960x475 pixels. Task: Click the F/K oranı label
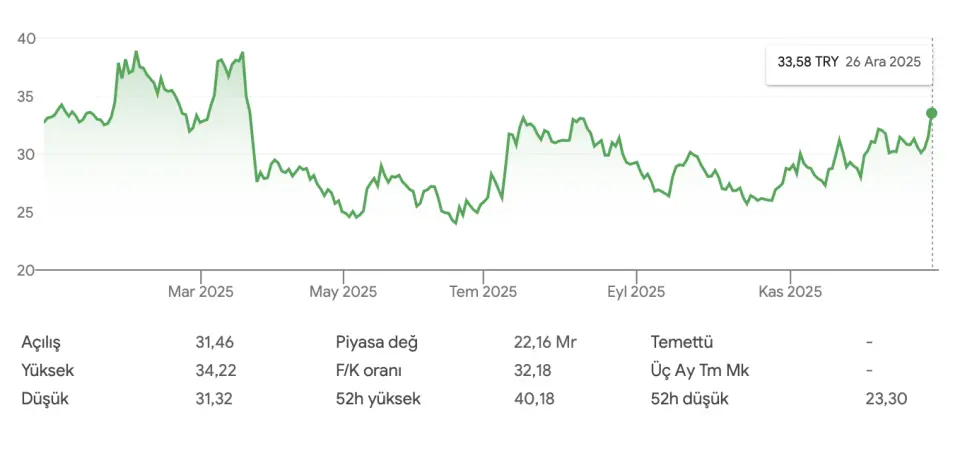369,370
